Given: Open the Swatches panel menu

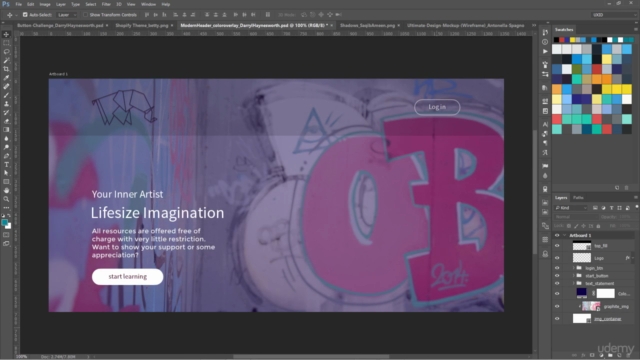Looking at the screenshot, I should (x=636, y=29).
